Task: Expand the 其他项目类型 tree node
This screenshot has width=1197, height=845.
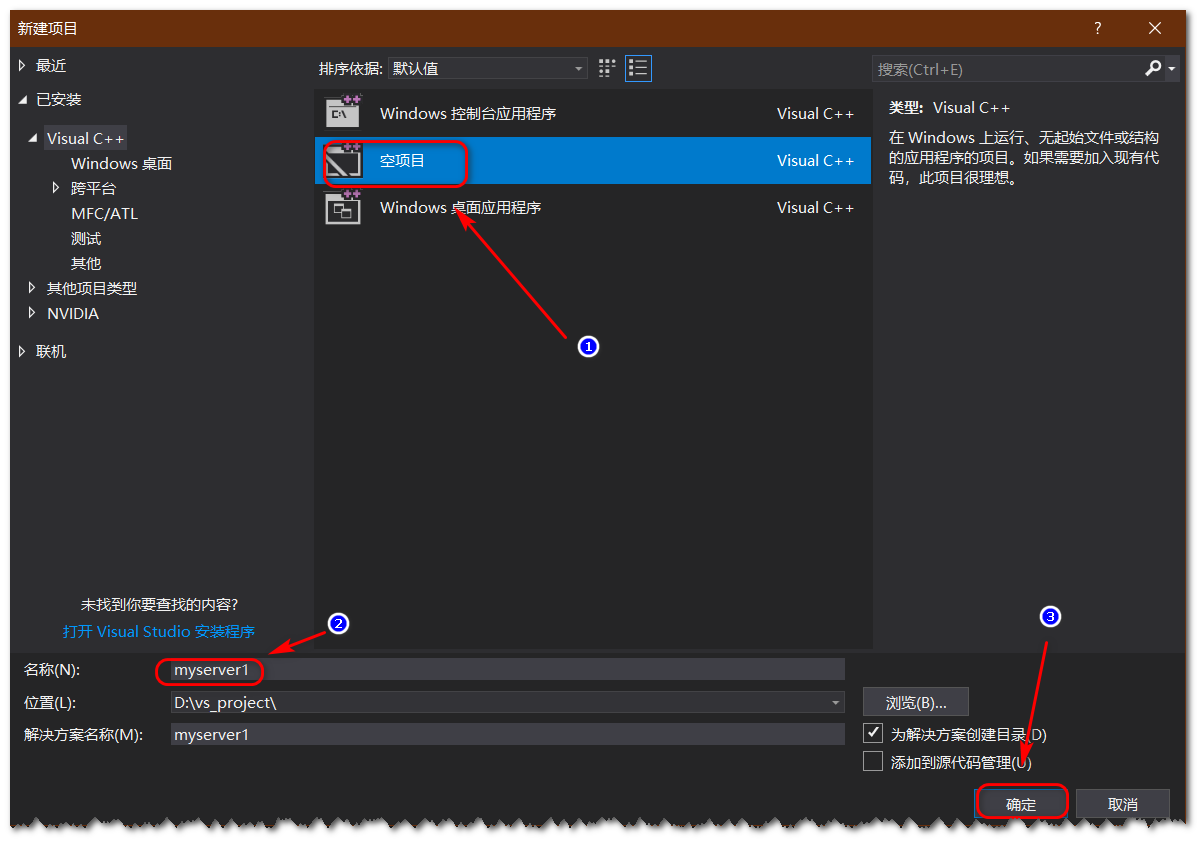Action: pos(32,288)
